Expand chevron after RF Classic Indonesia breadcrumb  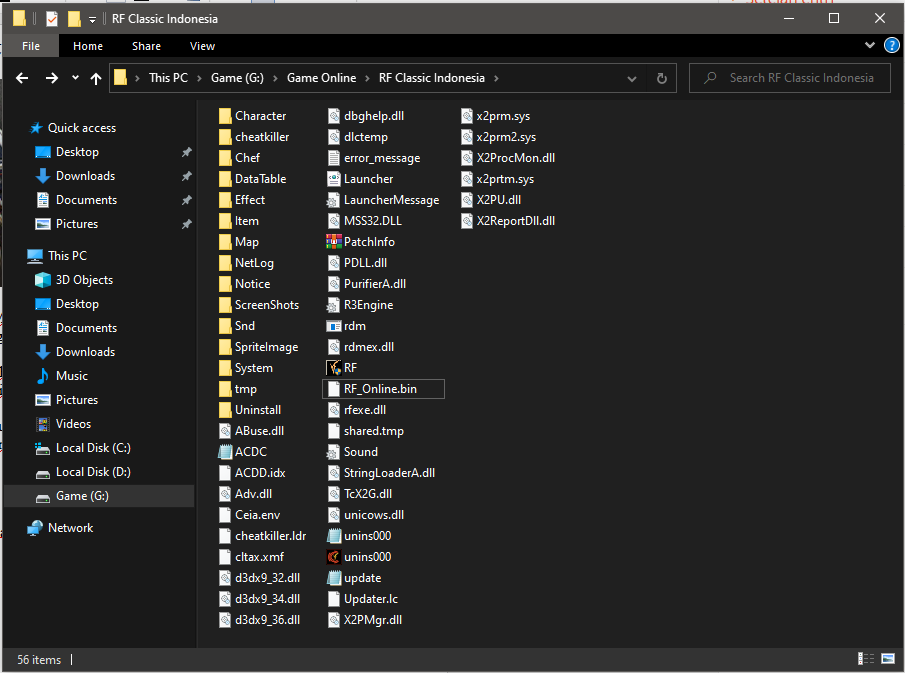point(496,78)
